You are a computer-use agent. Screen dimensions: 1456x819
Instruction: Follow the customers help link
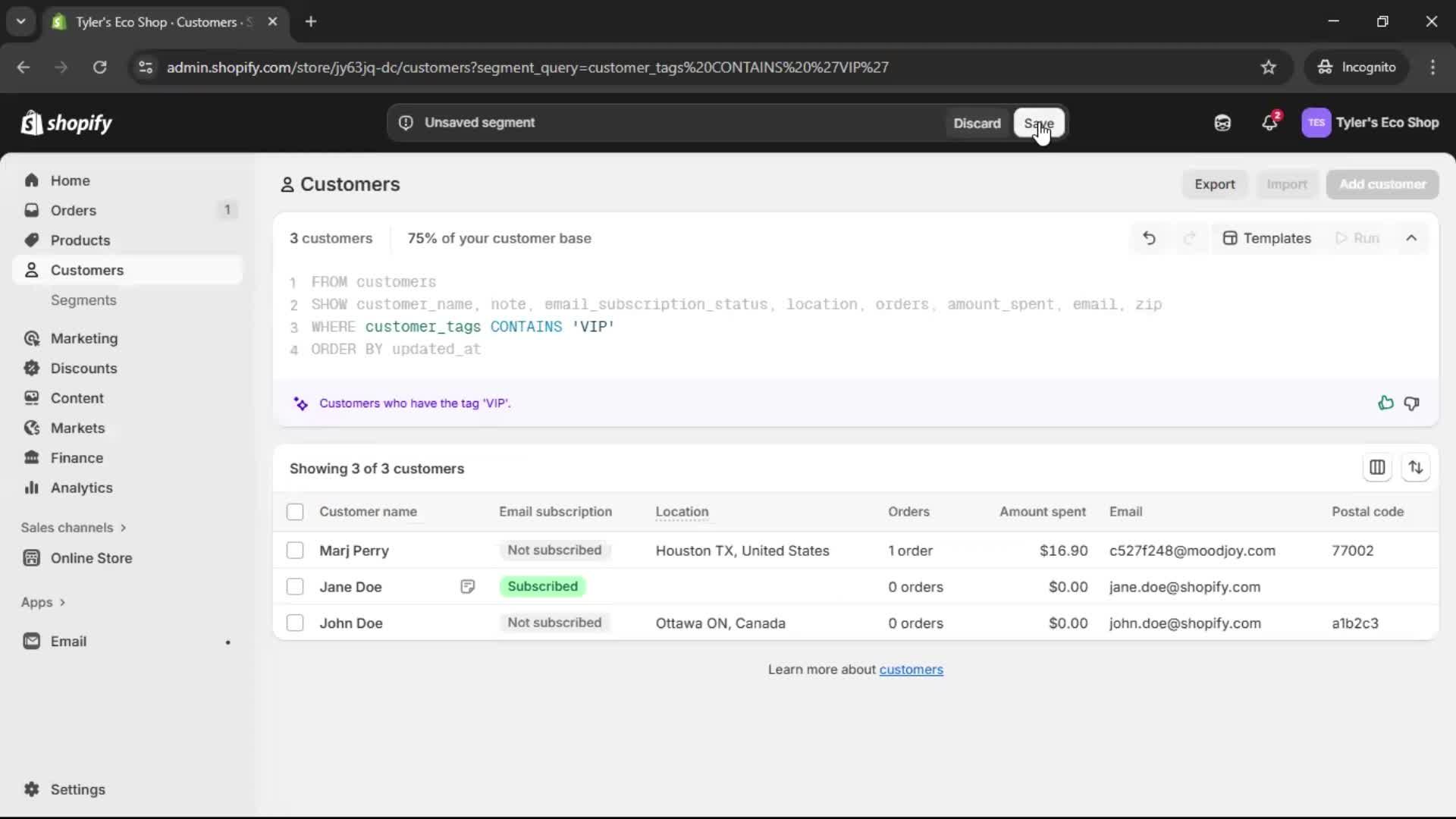(x=911, y=670)
